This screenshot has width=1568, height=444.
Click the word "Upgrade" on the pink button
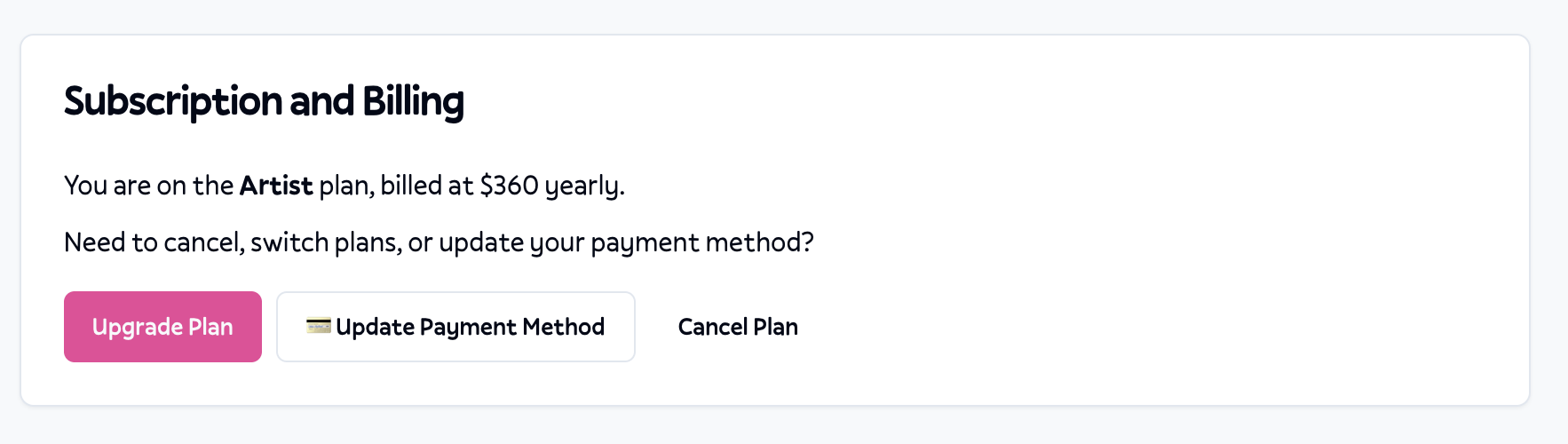[x=137, y=327]
